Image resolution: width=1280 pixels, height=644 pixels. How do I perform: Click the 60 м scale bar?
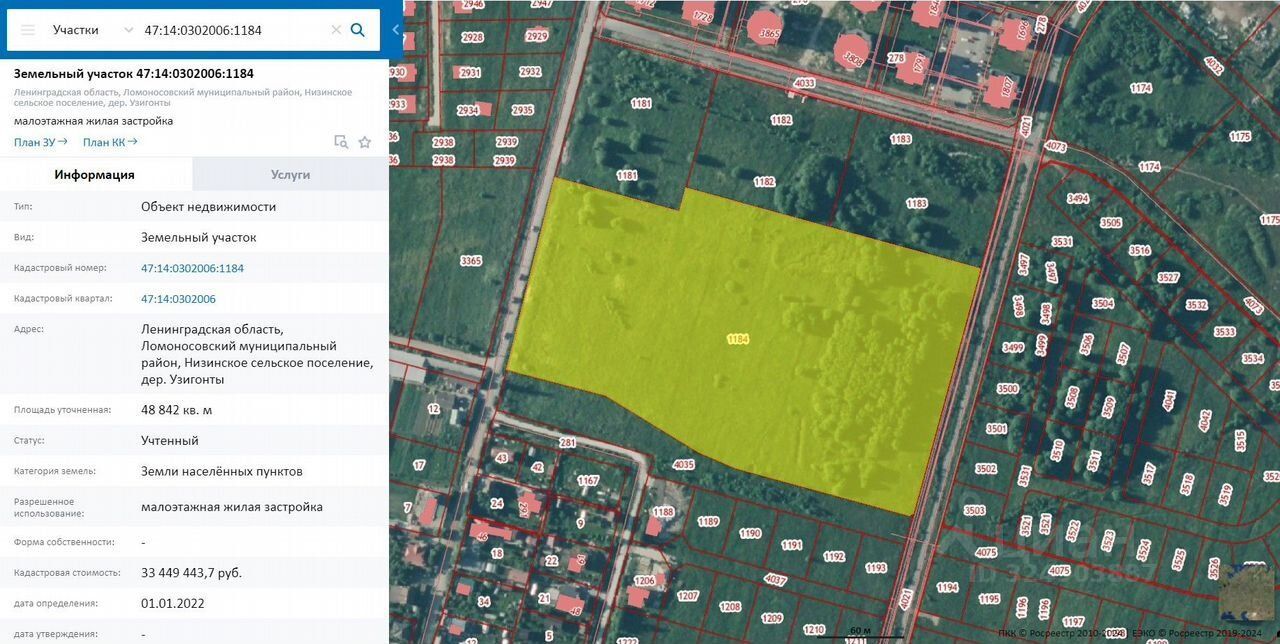coord(860,633)
